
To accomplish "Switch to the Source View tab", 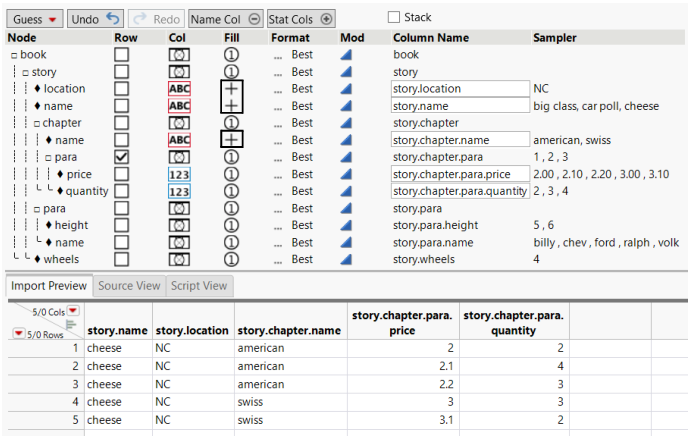I will coord(128,286).
